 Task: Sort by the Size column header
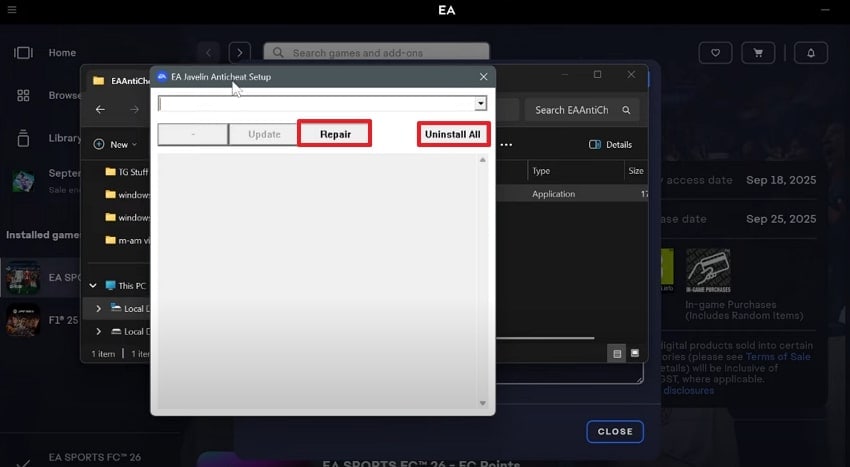tap(636, 171)
